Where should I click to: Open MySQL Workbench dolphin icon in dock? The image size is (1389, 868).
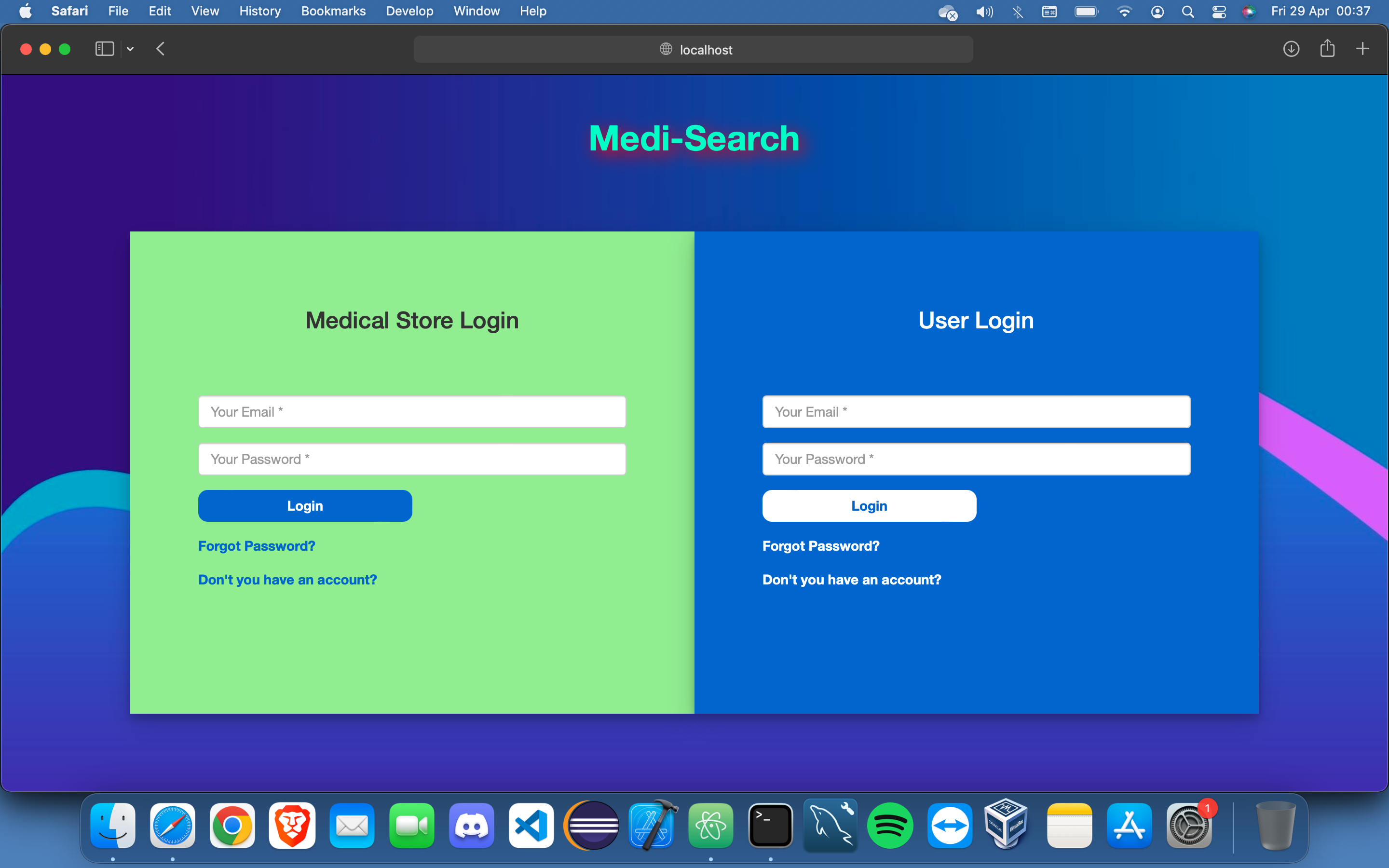(x=831, y=826)
